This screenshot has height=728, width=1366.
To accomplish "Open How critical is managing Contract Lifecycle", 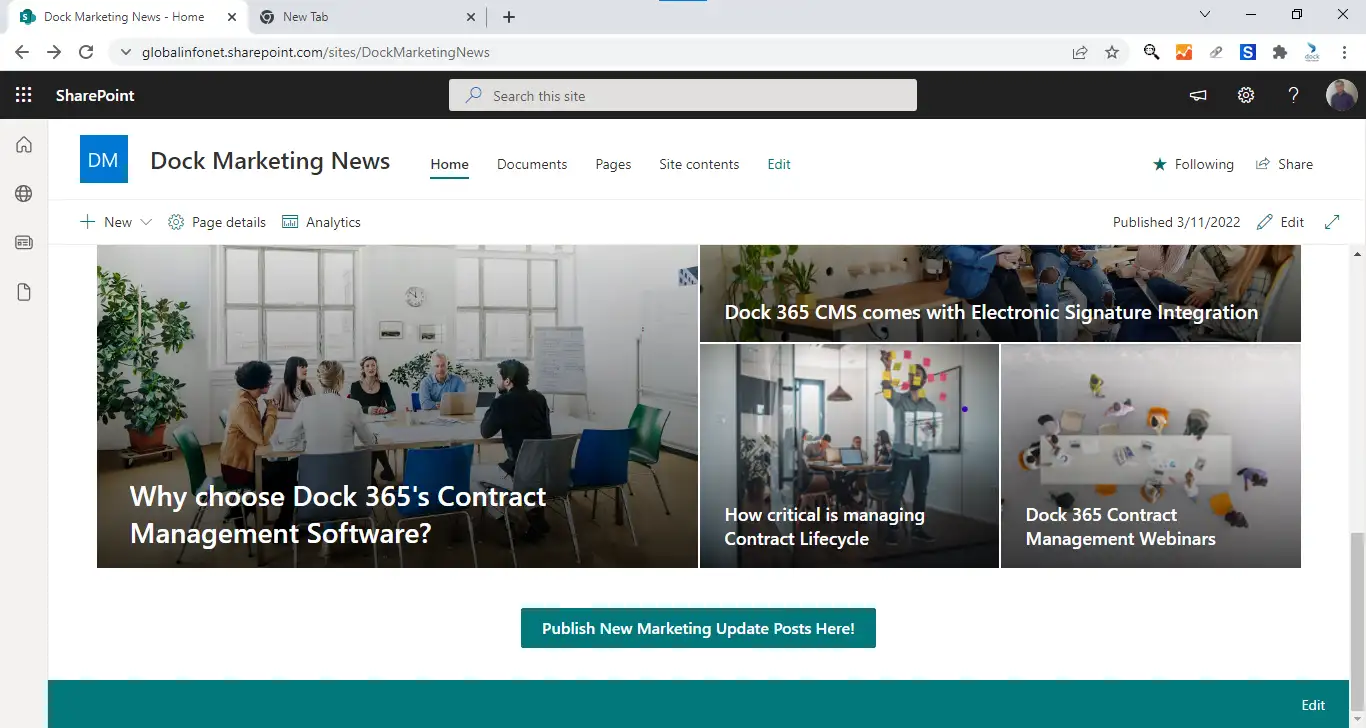I will (849, 456).
